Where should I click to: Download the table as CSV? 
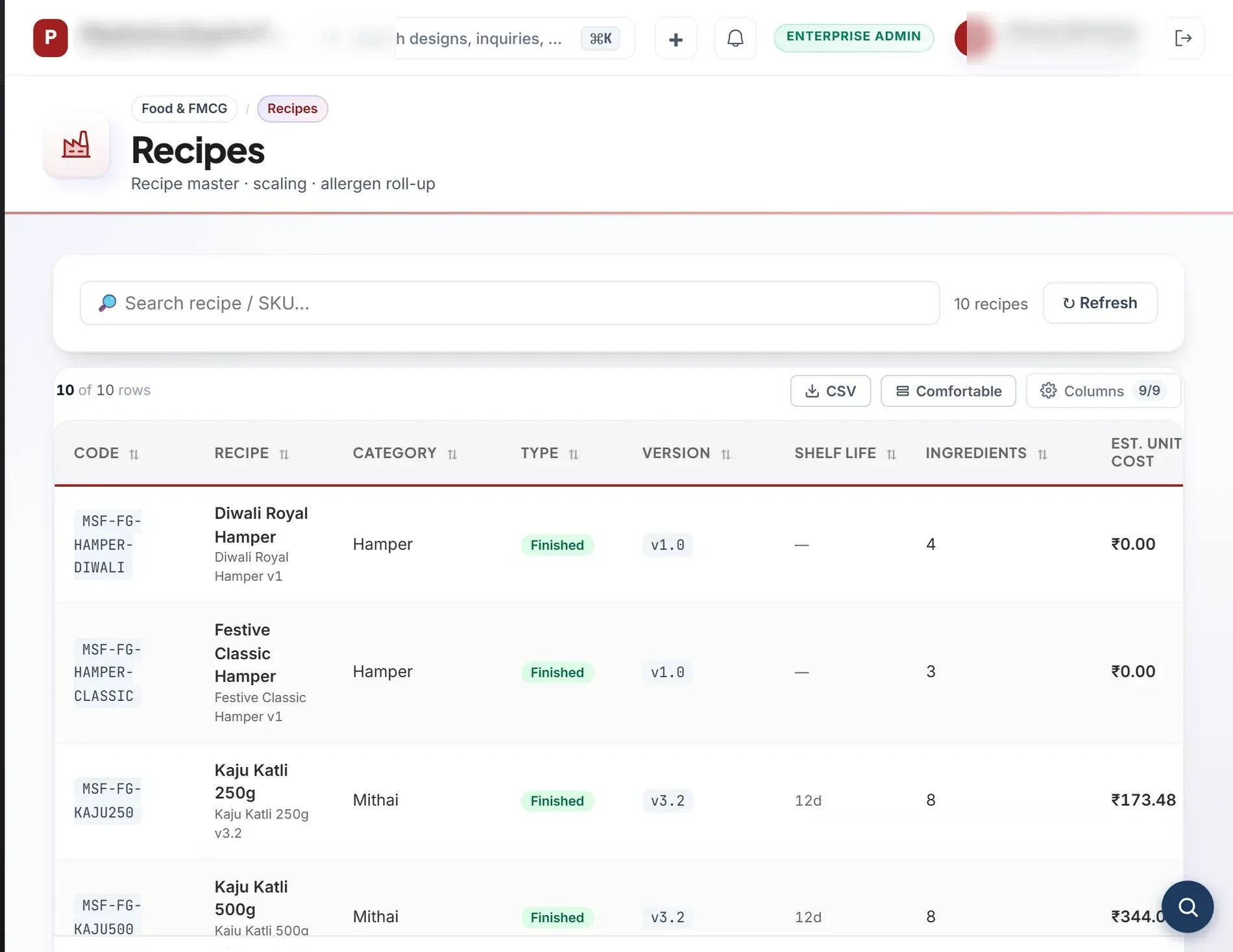point(831,391)
